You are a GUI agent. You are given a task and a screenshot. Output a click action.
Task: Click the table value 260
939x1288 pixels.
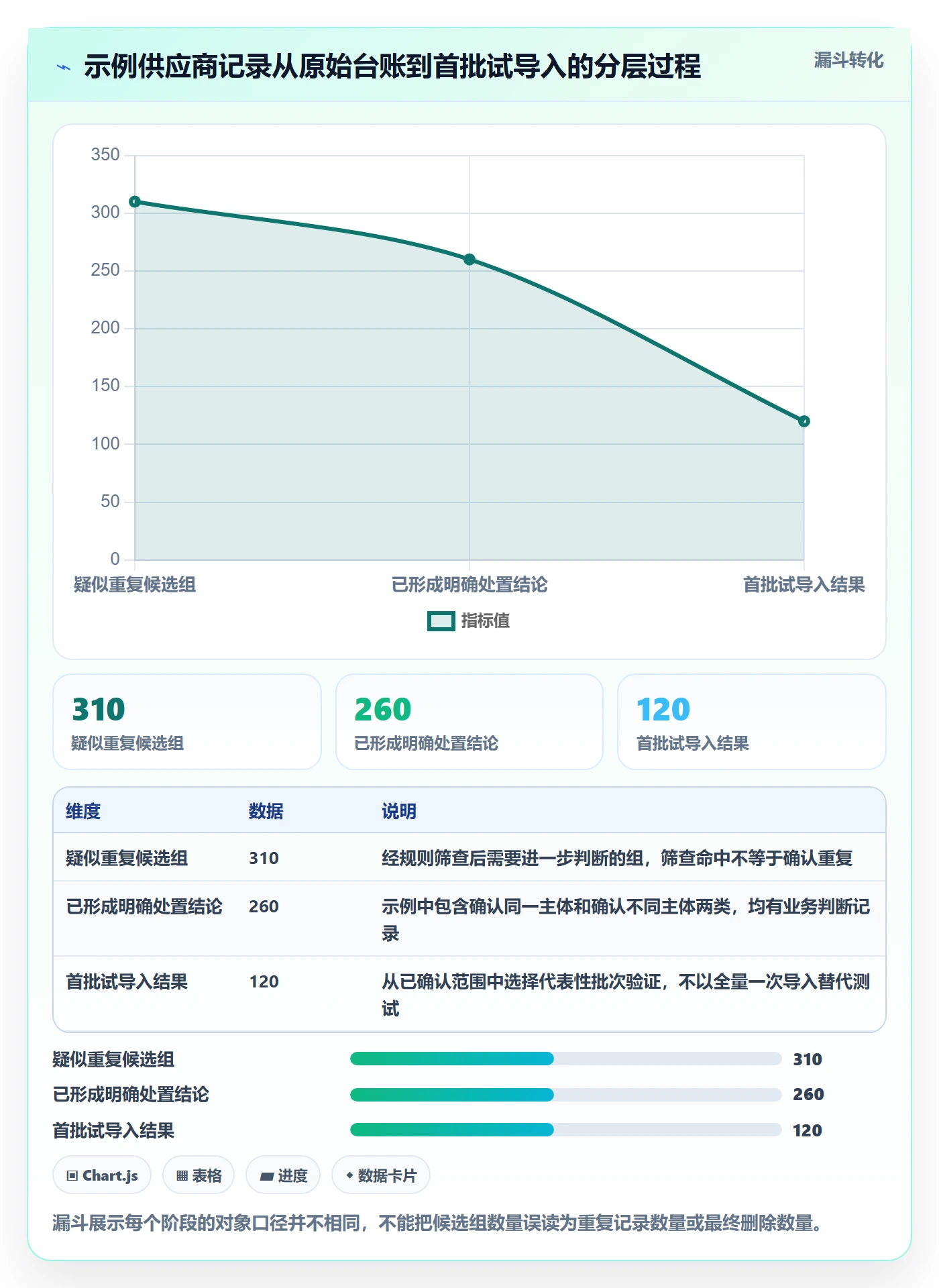point(264,907)
